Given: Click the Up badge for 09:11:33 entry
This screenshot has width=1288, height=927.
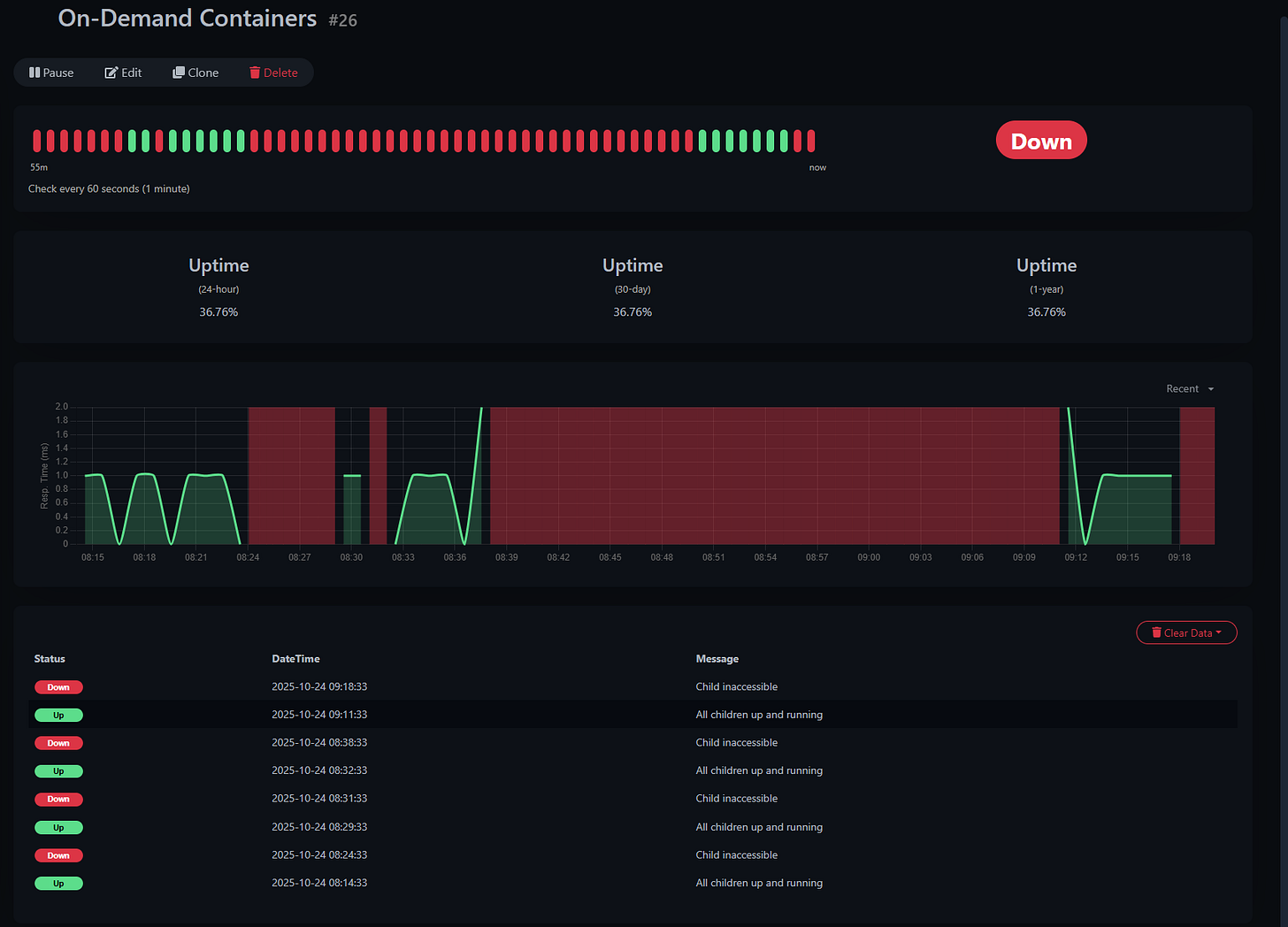Looking at the screenshot, I should (58, 715).
